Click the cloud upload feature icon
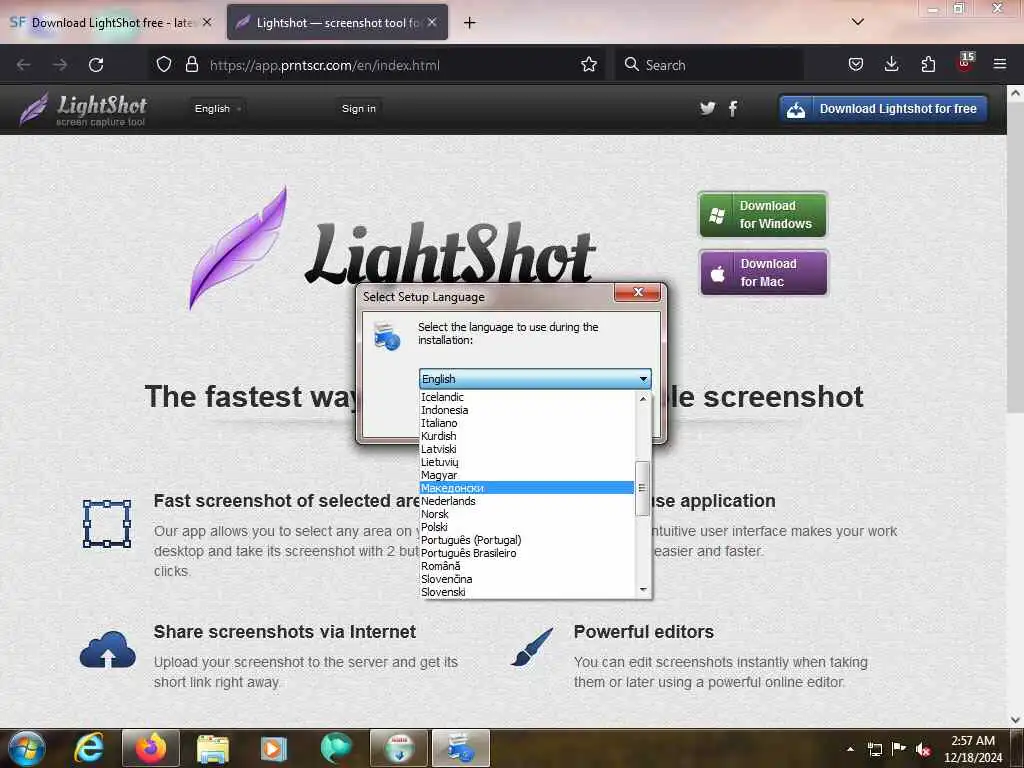 [108, 649]
